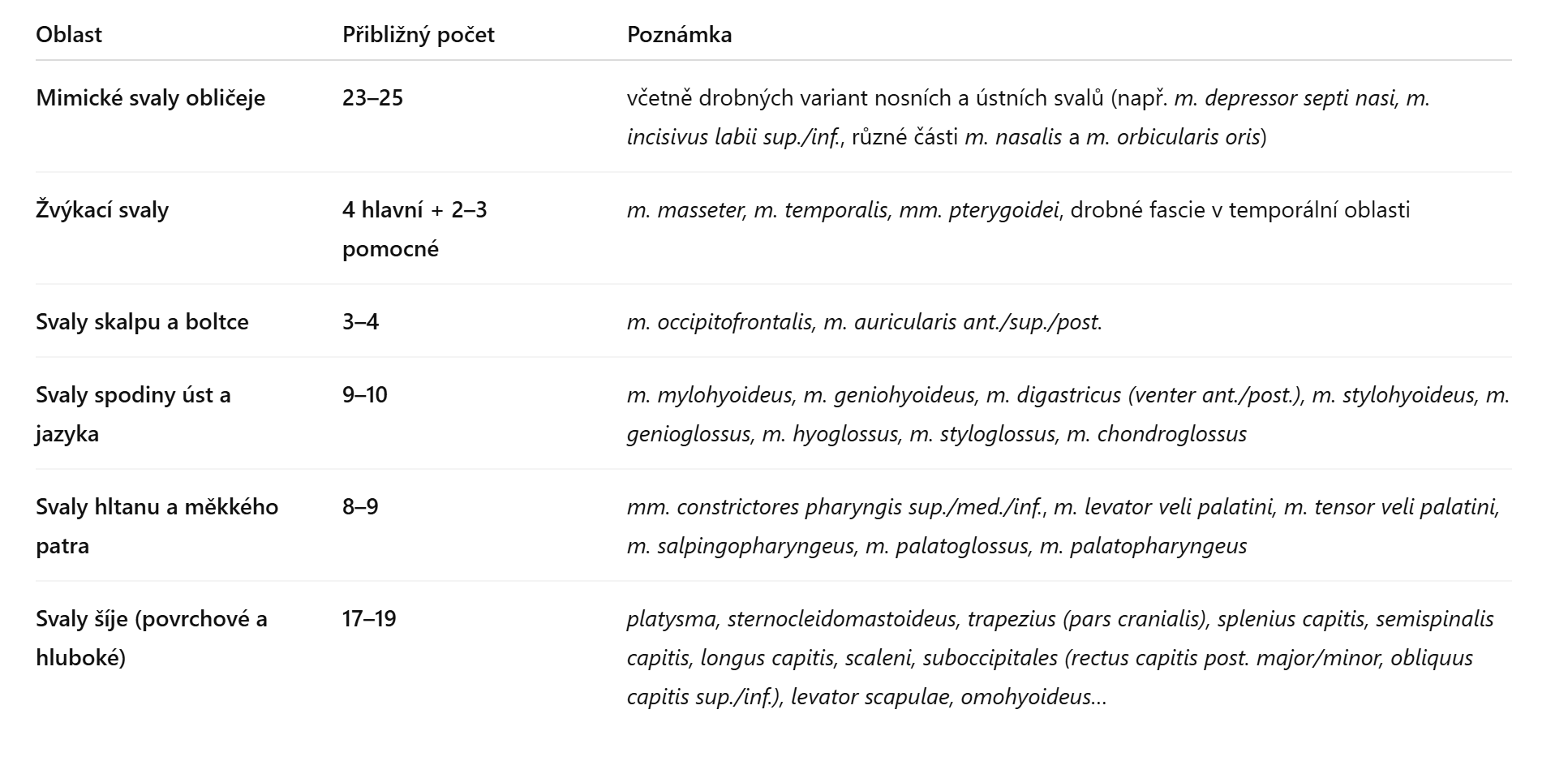Select the "Žvýkací svaly" row label
The height and width of the screenshot is (757, 1568).
pos(102,210)
